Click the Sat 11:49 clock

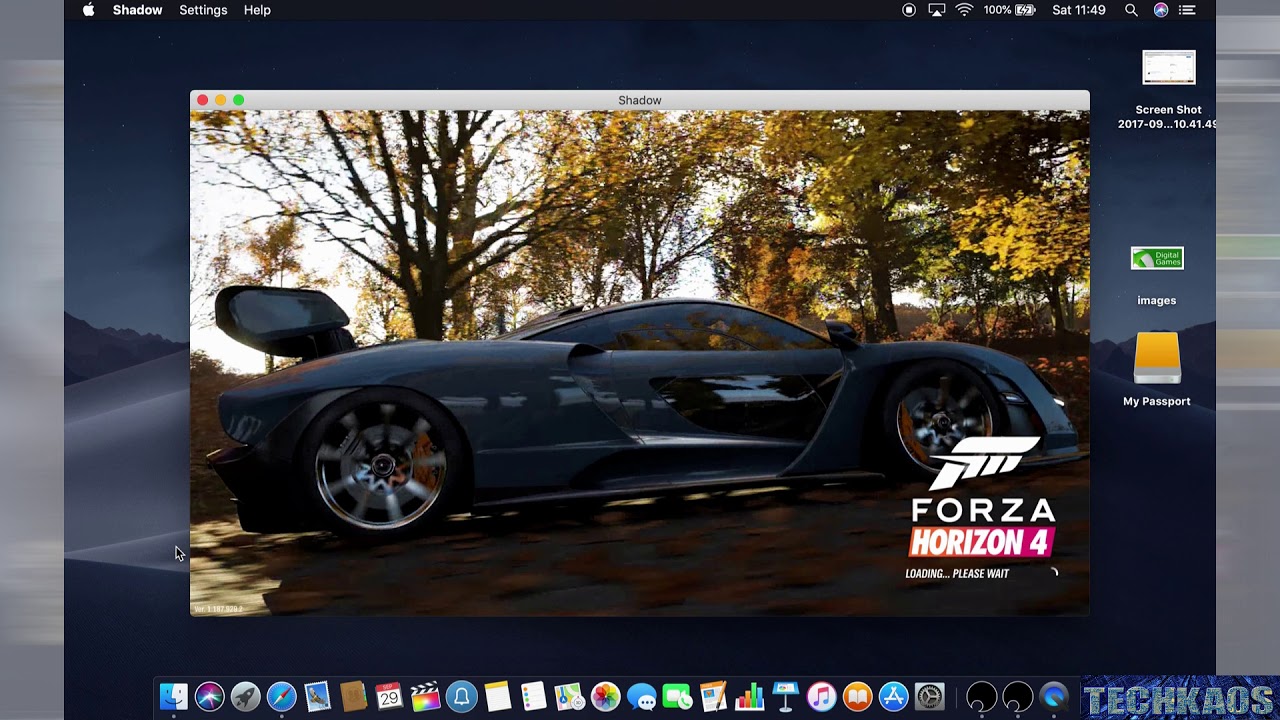coord(1079,10)
